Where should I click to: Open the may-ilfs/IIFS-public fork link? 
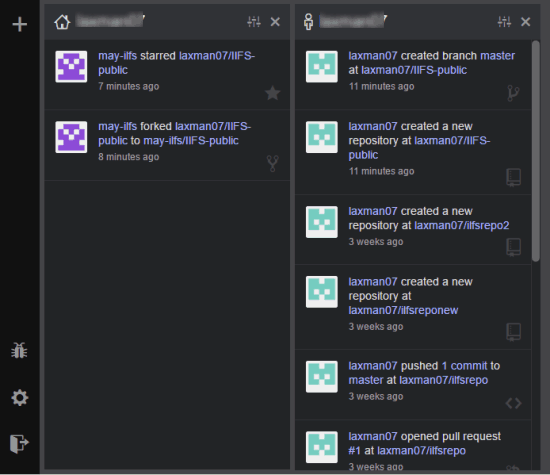[191, 141]
